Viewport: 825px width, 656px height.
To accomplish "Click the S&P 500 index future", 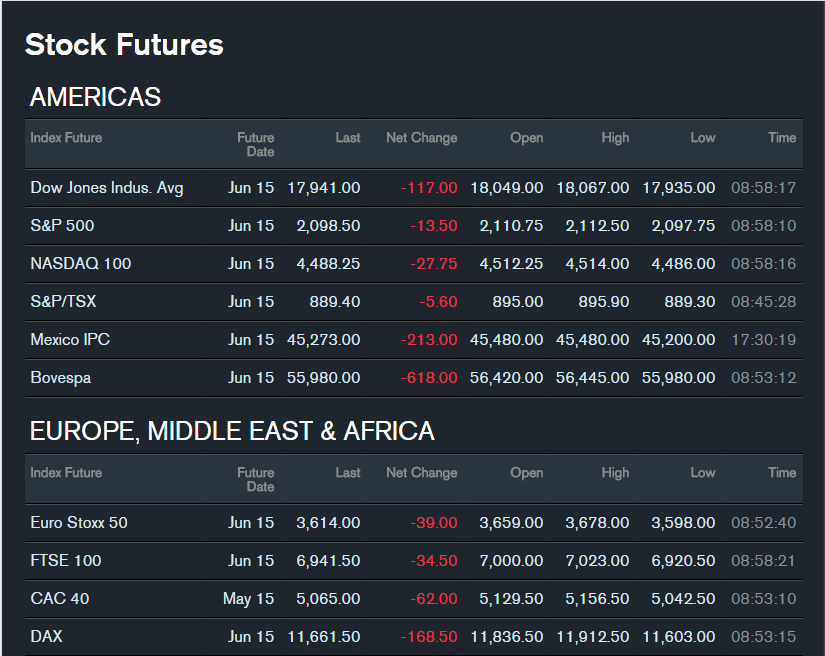I will [x=62, y=226].
